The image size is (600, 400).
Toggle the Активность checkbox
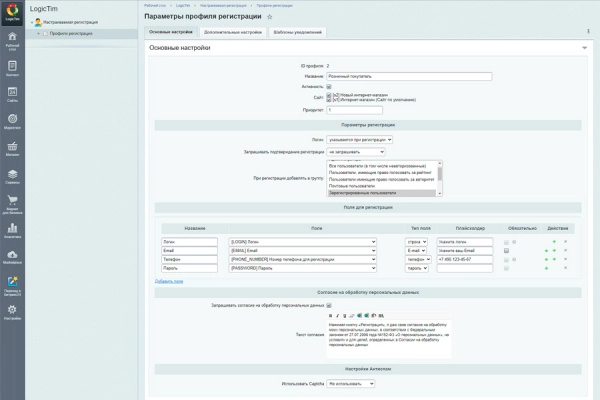click(329, 87)
